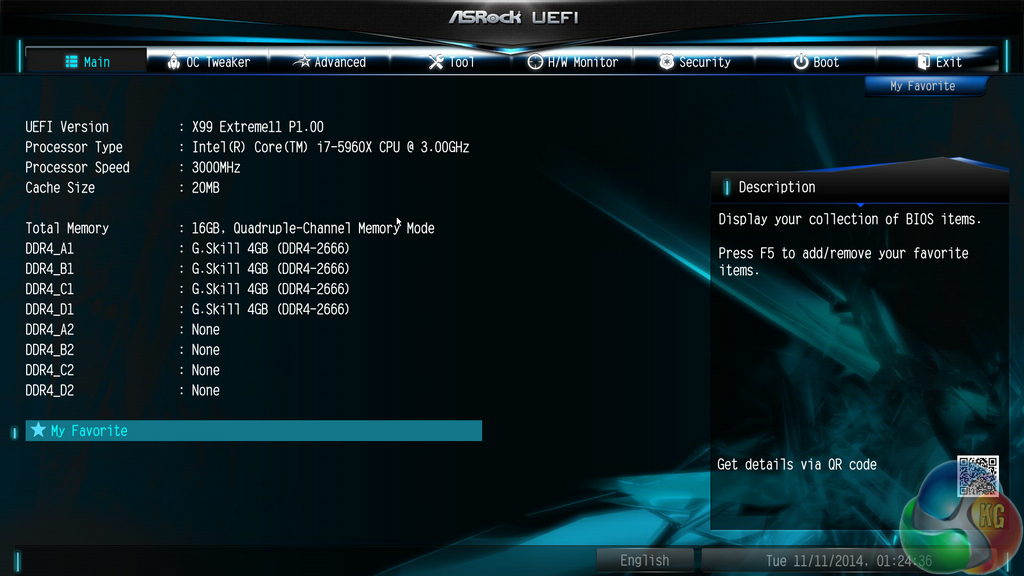Screen dimensions: 1024x576
Task: Click the H/W Monitor gauge icon
Action: [535, 61]
